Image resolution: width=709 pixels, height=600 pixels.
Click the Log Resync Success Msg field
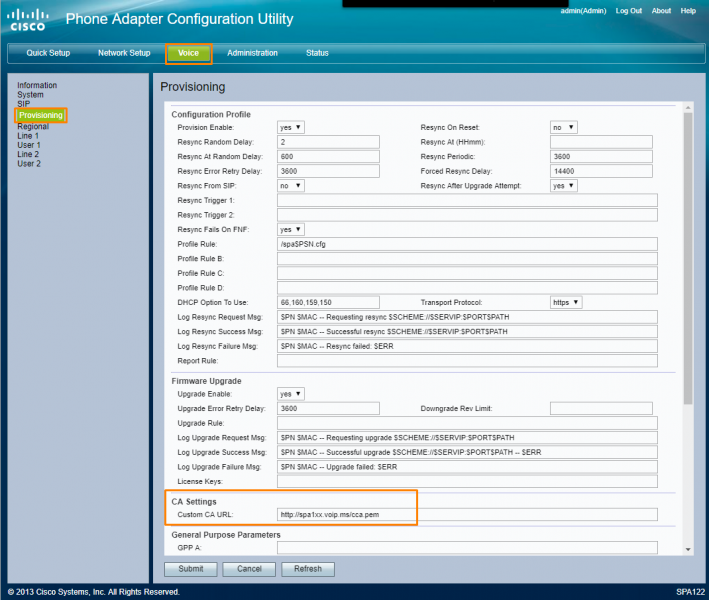467,331
